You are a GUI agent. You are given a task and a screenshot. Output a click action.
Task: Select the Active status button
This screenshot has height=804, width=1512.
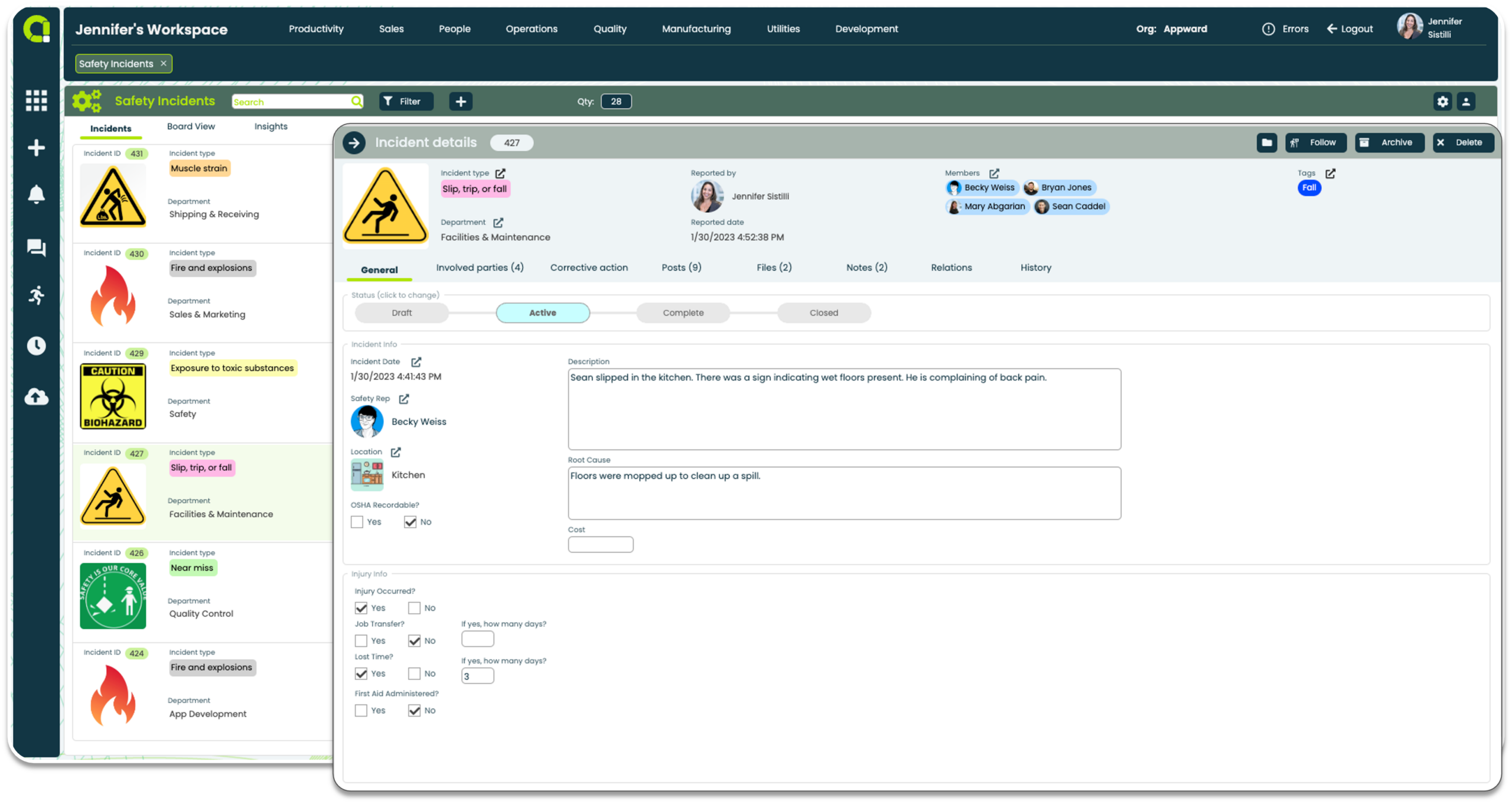[x=543, y=312]
